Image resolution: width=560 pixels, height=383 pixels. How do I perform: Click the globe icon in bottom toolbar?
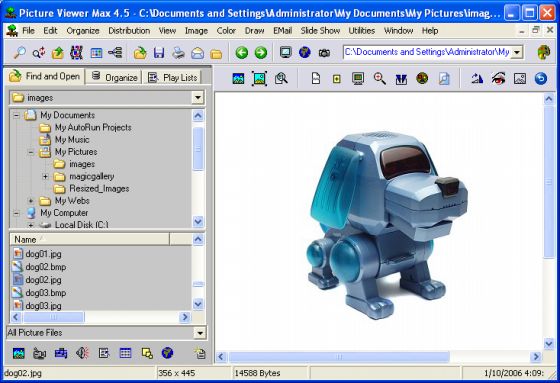tap(167, 353)
